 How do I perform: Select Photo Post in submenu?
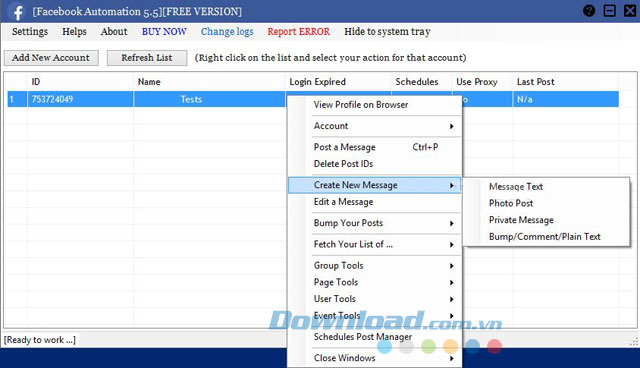click(x=547, y=204)
